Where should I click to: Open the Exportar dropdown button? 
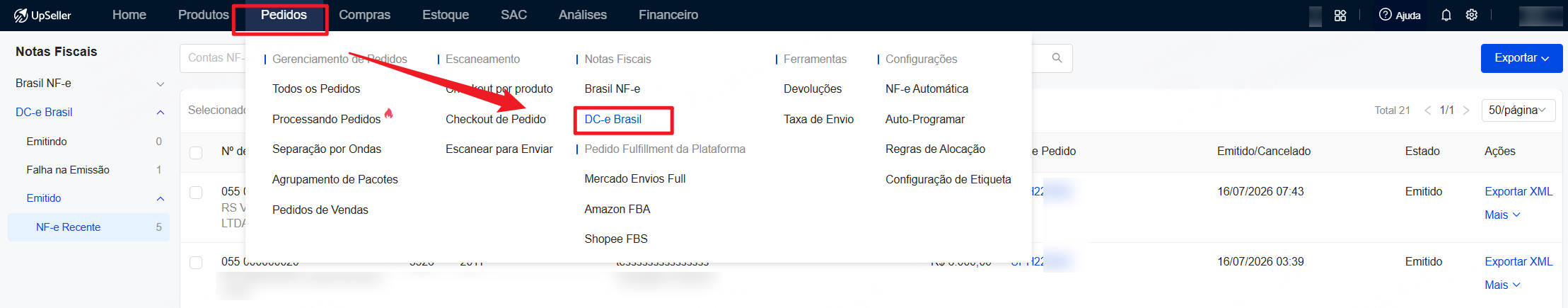(x=1521, y=58)
